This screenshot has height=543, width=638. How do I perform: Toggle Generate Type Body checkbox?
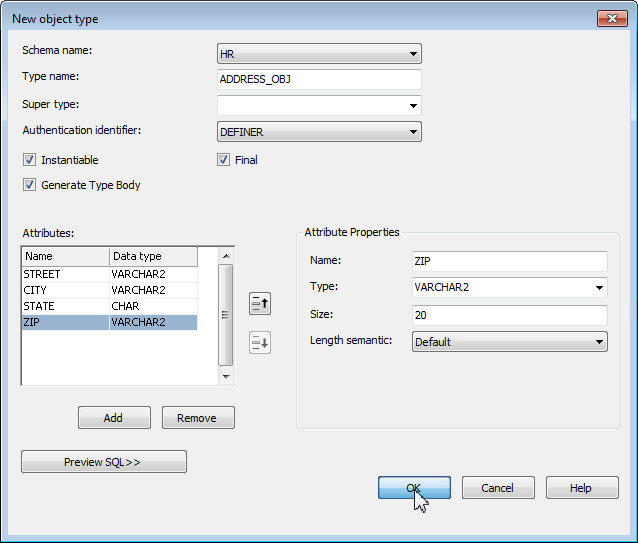coord(29,185)
